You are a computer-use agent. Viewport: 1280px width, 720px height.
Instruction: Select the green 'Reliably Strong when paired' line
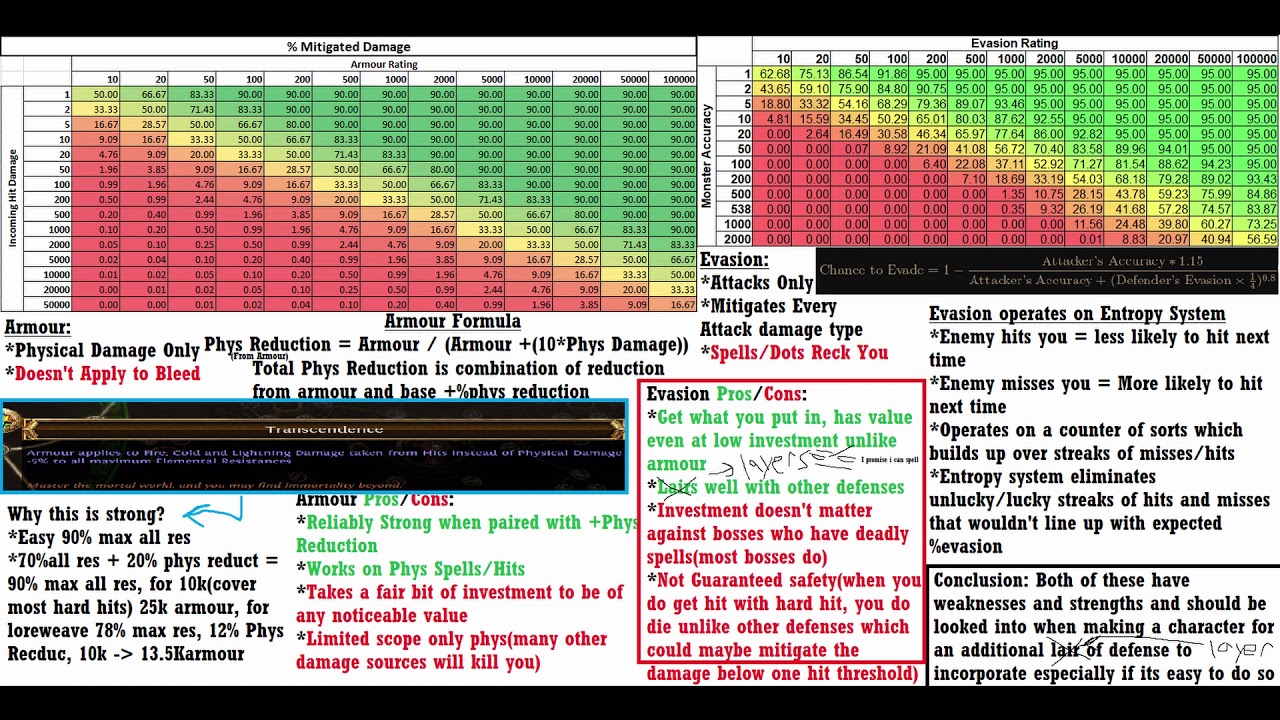tap(467, 534)
